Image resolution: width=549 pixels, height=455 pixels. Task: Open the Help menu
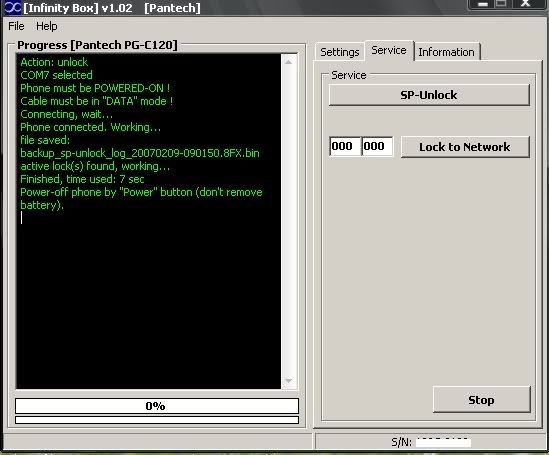47,26
